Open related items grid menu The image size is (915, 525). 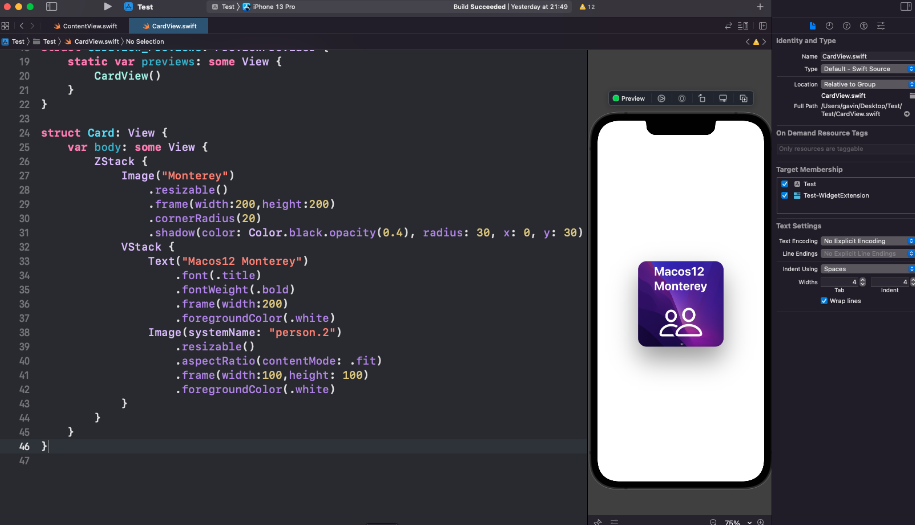tap(5, 26)
